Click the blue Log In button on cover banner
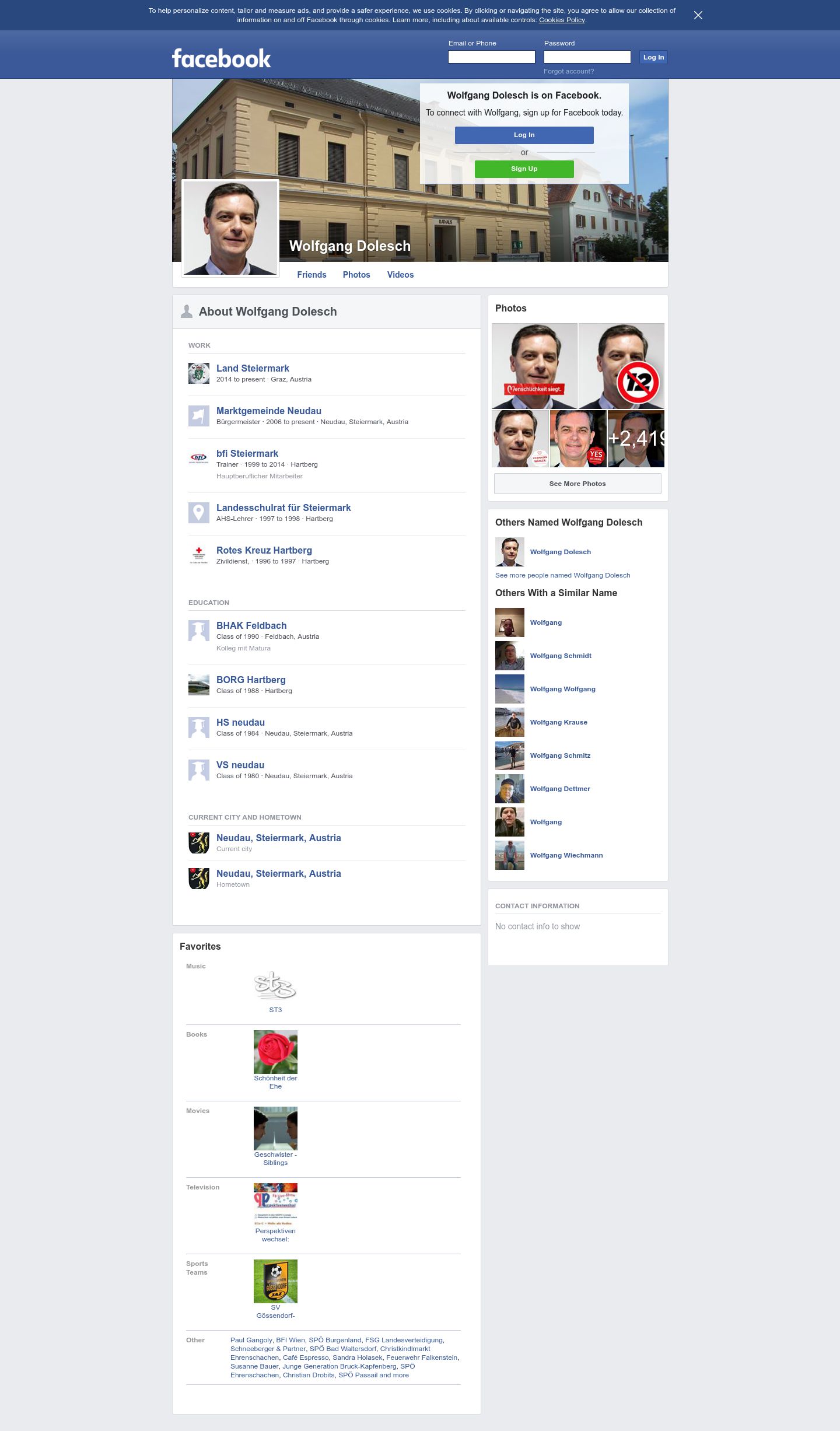The width and height of the screenshot is (840, 1431). pos(524,135)
